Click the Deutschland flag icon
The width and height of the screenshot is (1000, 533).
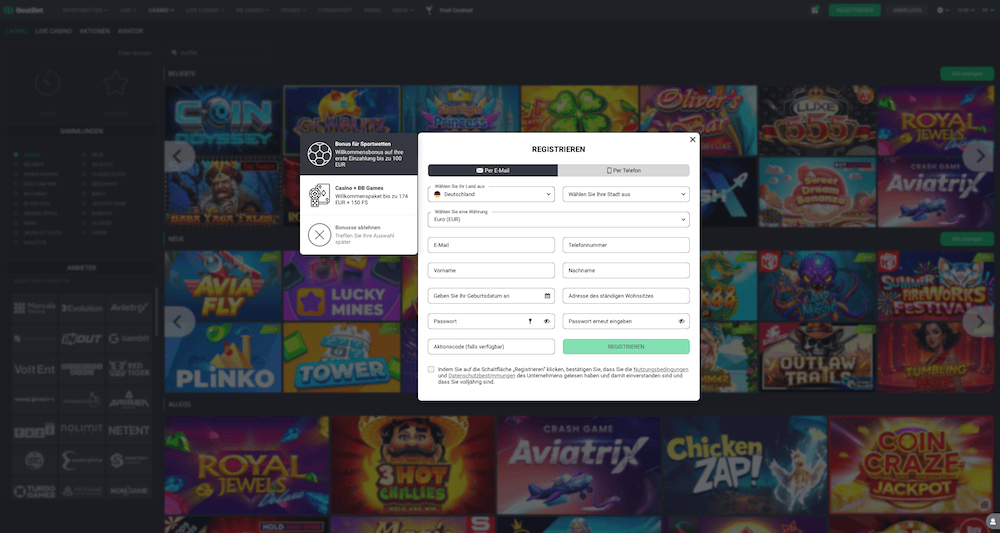click(x=438, y=194)
